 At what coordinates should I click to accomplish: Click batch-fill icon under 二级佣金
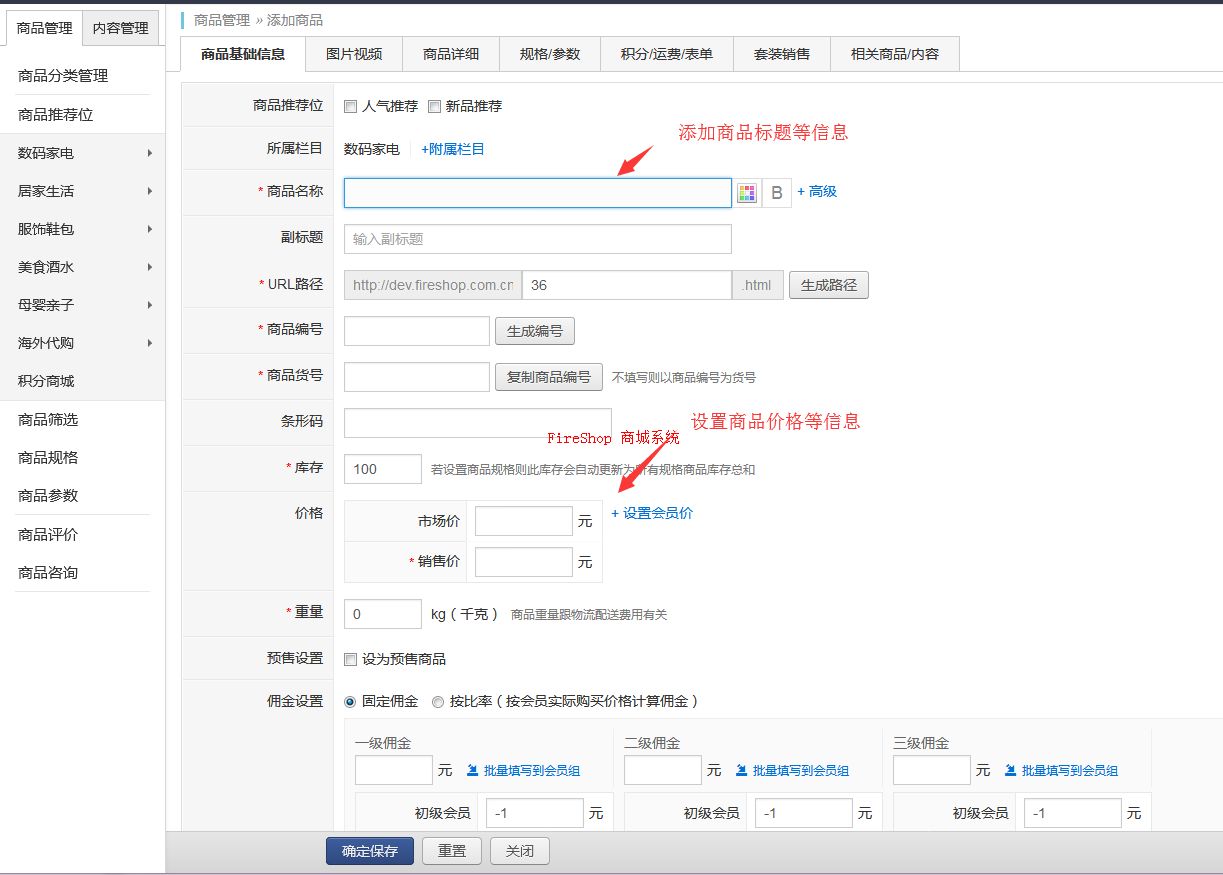tap(743, 770)
